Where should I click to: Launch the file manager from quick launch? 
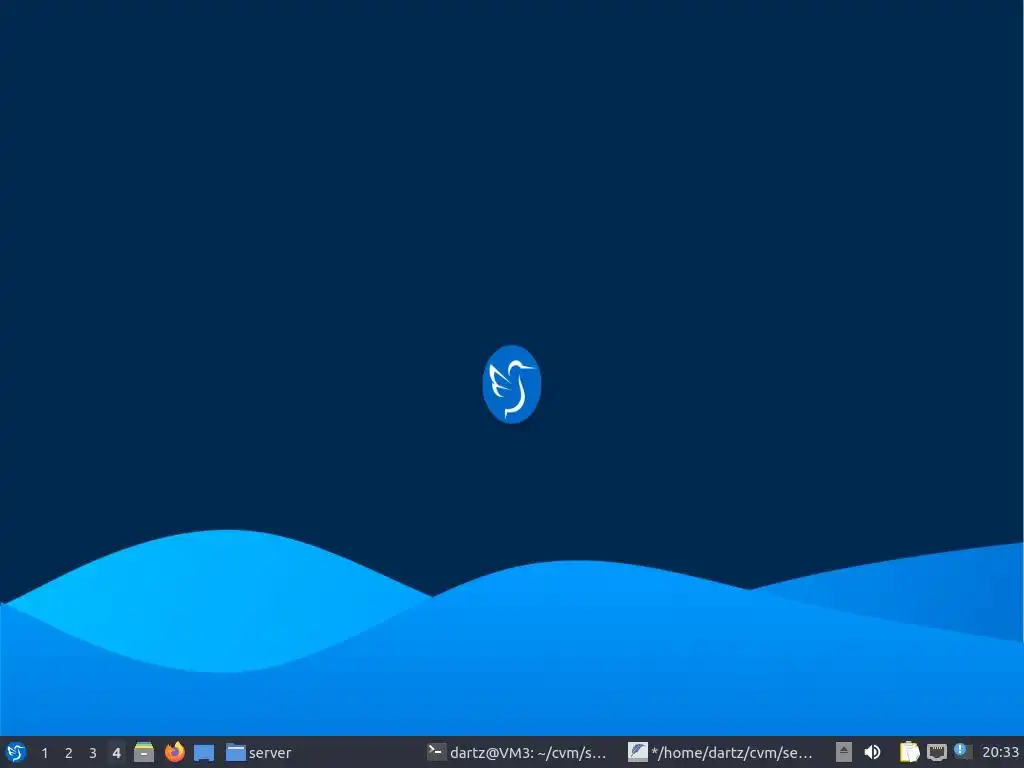pos(144,752)
